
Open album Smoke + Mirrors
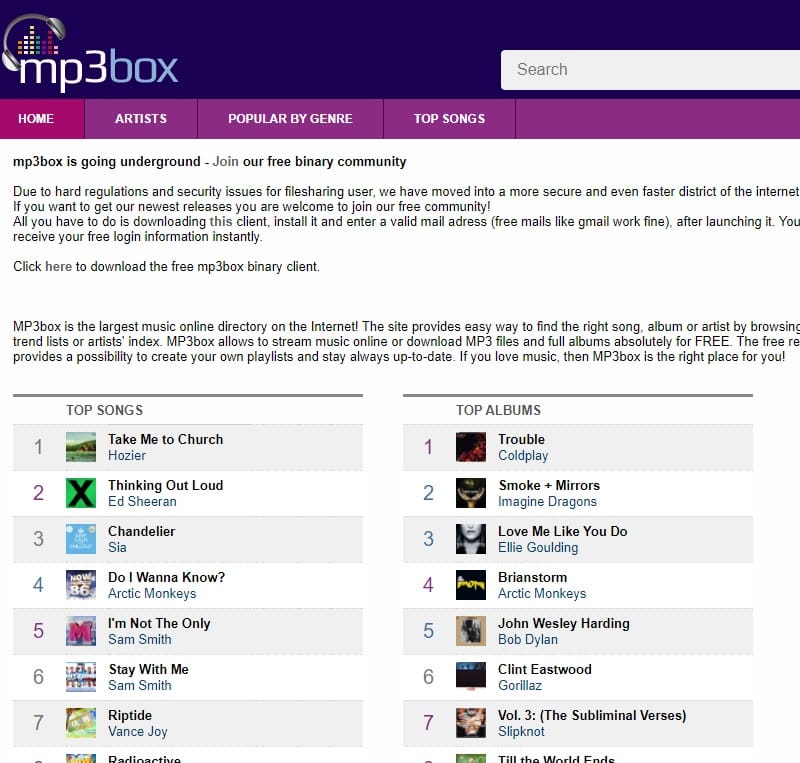point(549,485)
